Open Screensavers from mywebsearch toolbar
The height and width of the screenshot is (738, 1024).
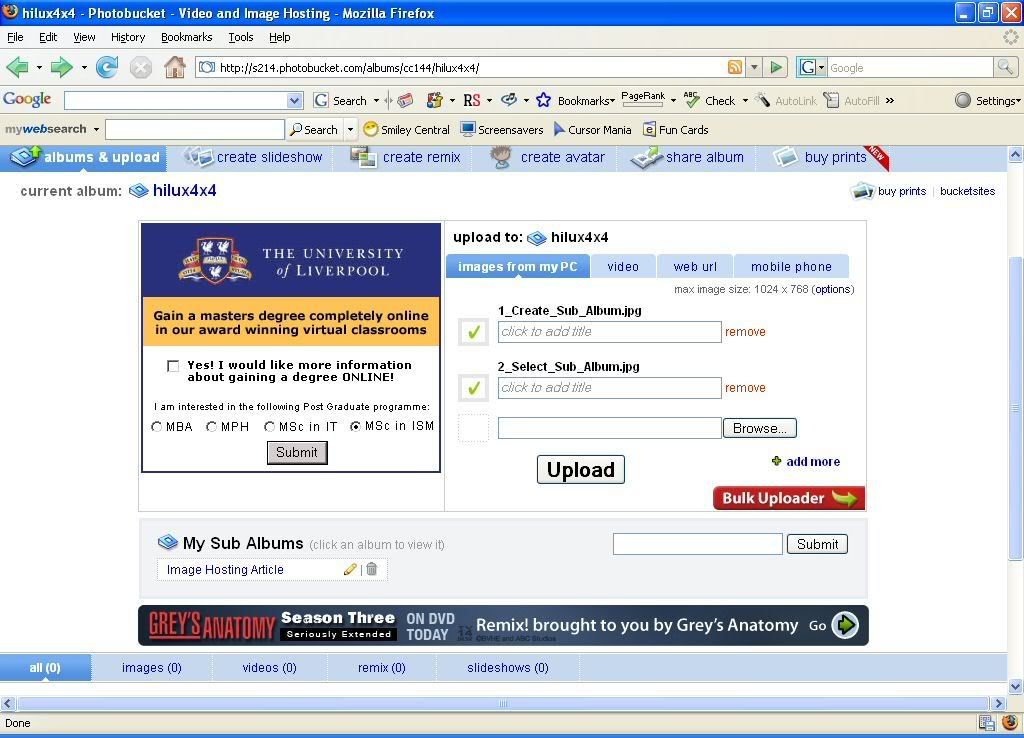[502, 129]
